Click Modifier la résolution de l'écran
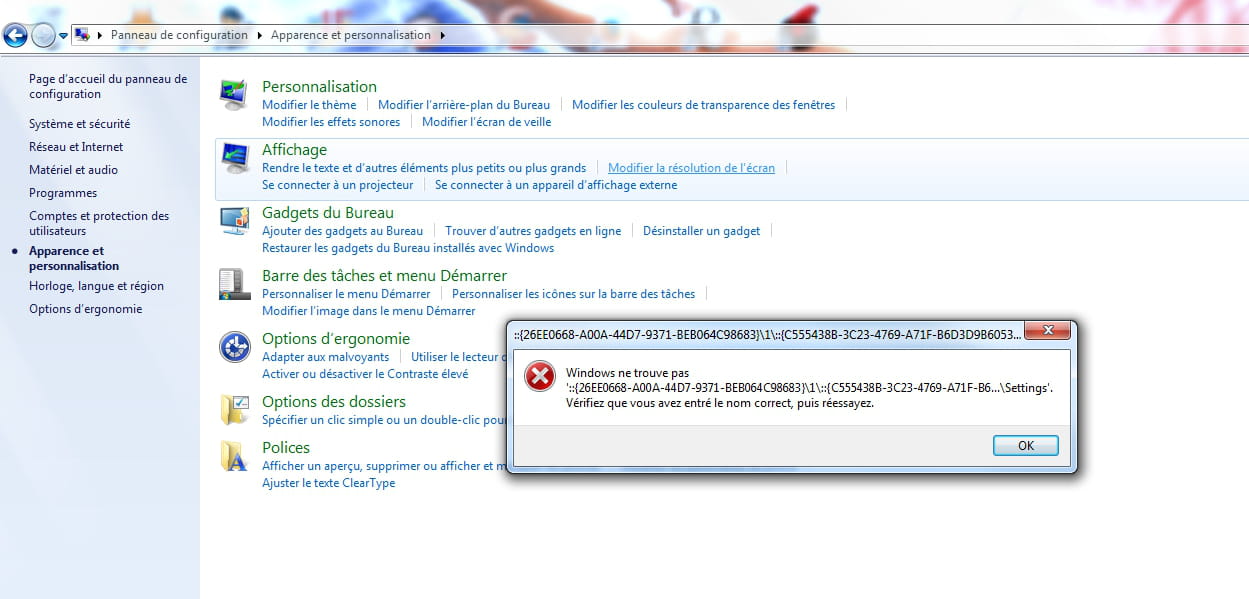This screenshot has width=1249, height=599. coord(691,167)
